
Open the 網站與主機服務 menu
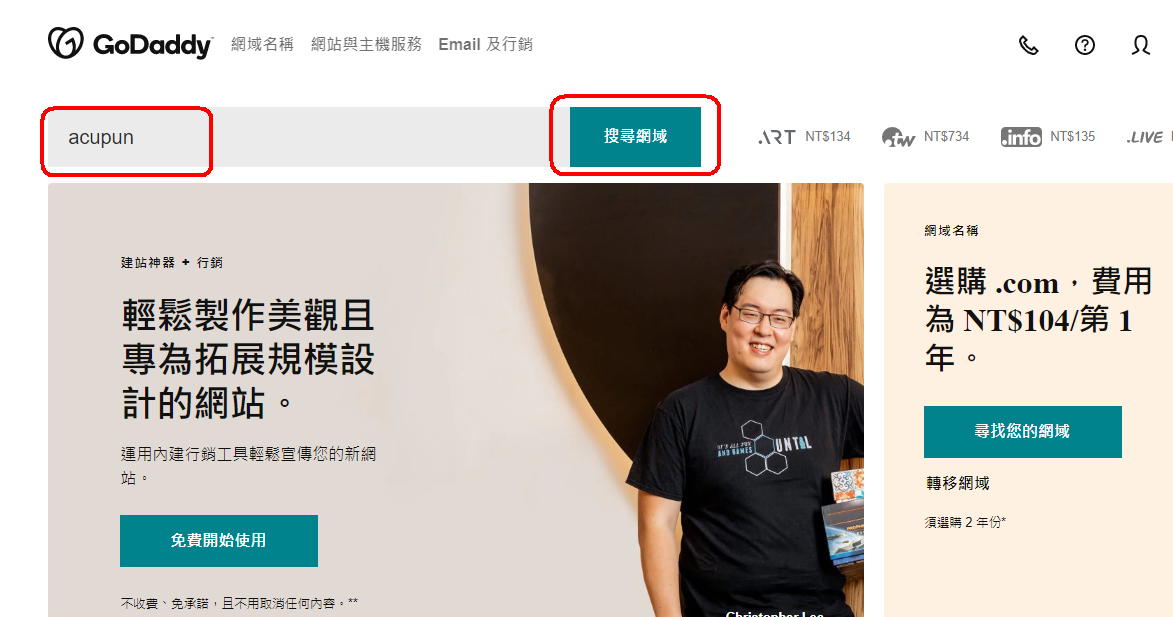point(367,44)
